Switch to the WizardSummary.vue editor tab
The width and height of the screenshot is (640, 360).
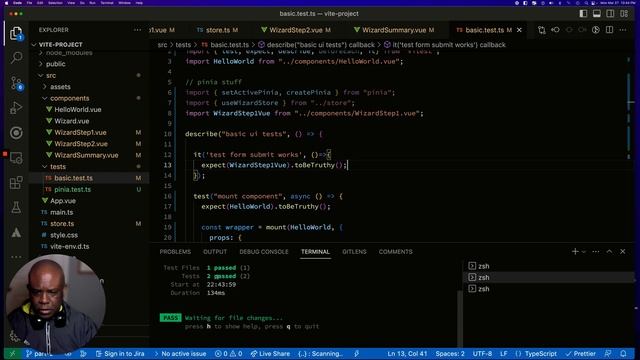coord(394,30)
